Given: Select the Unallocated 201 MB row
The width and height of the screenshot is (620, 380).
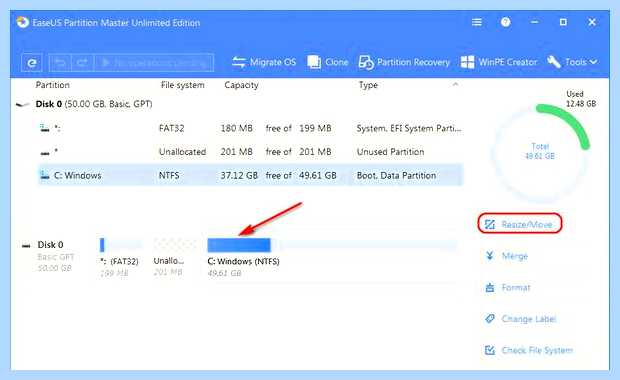Looking at the screenshot, I should pyautogui.click(x=250, y=152).
